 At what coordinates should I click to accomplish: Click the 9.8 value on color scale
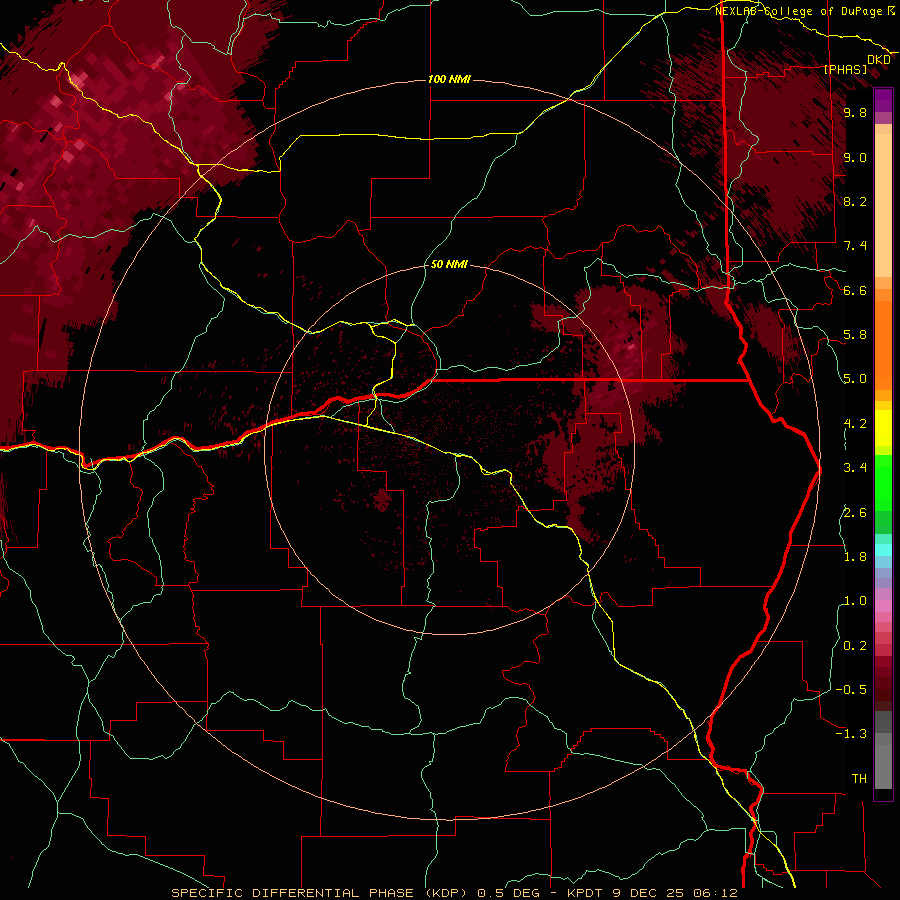855,113
